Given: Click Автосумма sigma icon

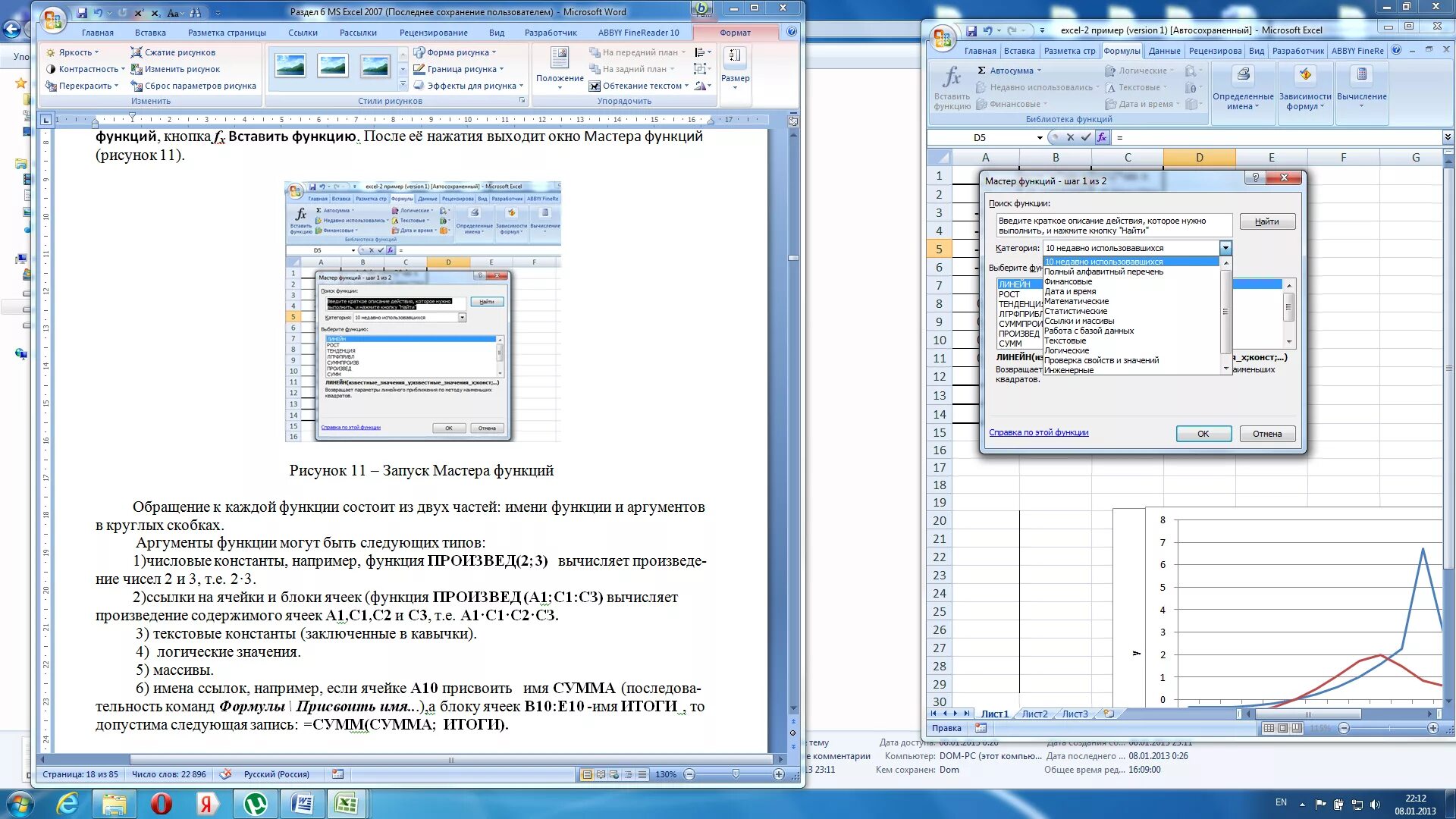Looking at the screenshot, I should (x=981, y=71).
